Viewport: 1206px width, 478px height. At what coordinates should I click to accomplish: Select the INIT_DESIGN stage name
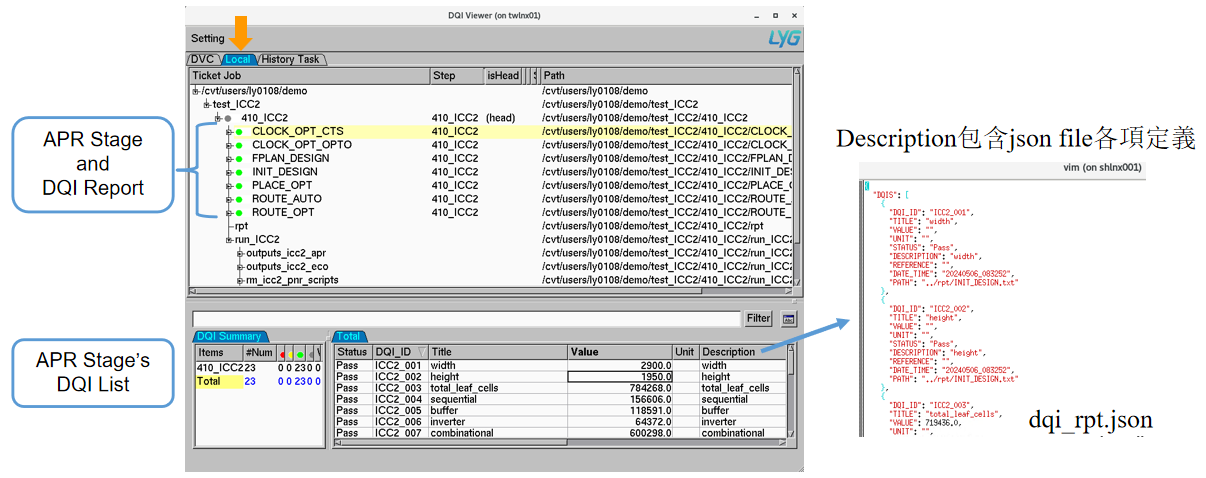pos(285,172)
